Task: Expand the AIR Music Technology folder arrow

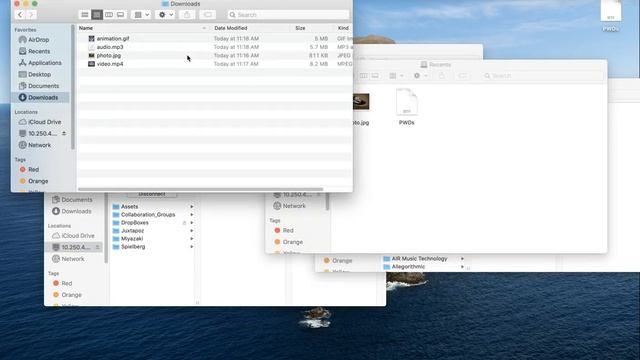Action: pyautogui.click(x=462, y=259)
